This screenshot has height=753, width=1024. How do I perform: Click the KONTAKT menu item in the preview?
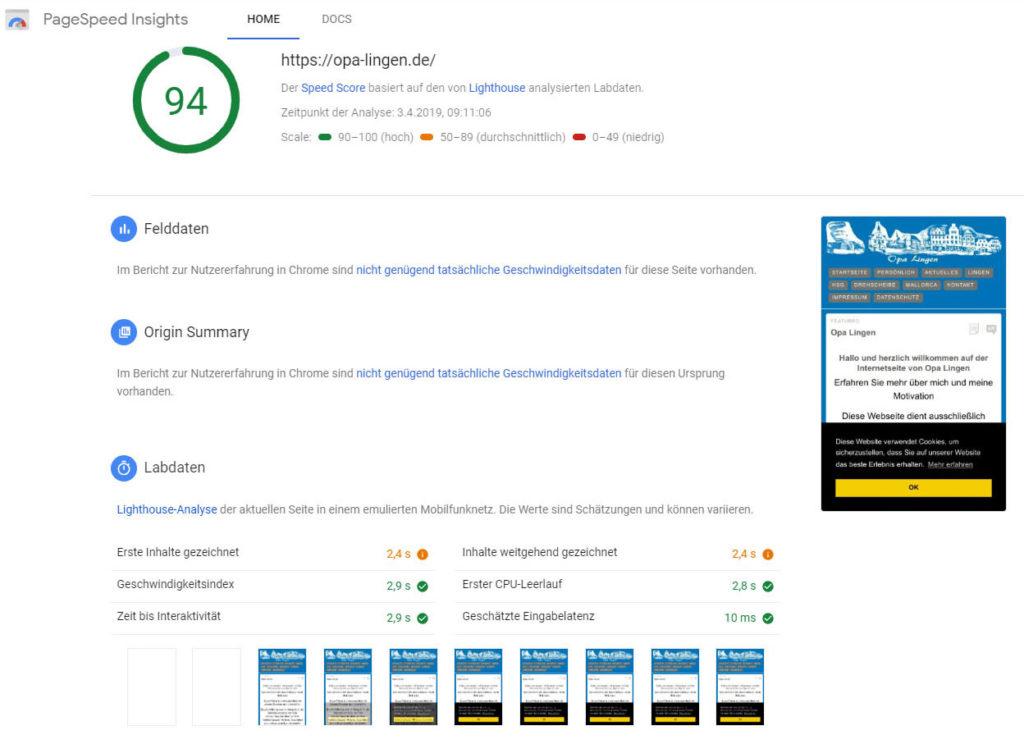click(x=960, y=285)
